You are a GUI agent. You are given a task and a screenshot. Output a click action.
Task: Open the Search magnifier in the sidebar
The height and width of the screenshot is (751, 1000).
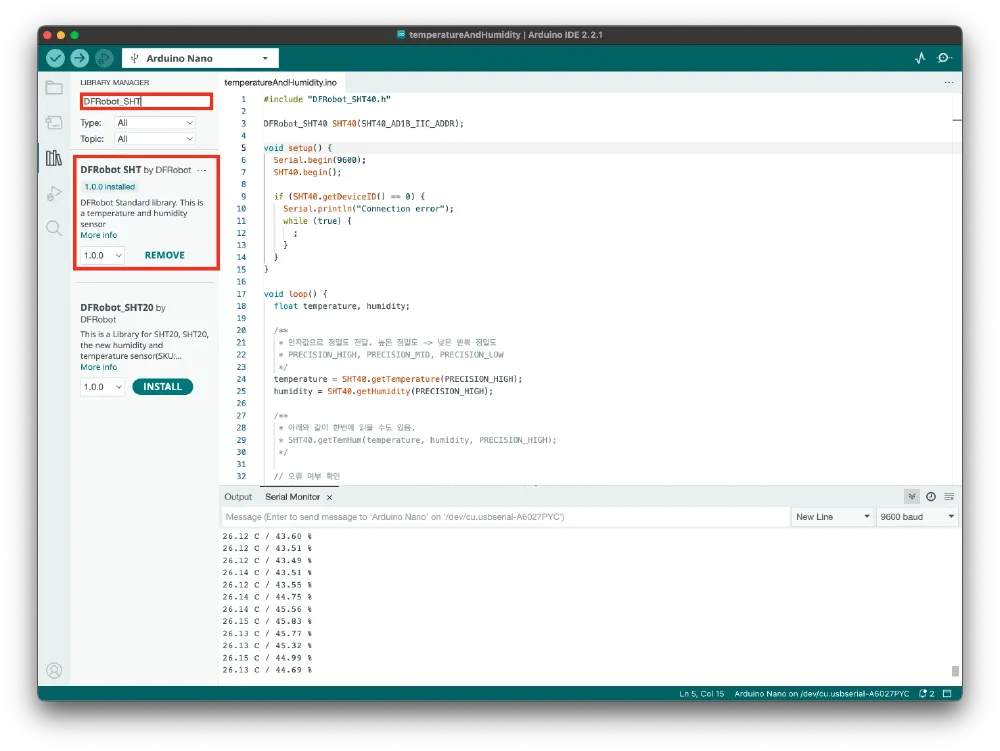[x=54, y=228]
